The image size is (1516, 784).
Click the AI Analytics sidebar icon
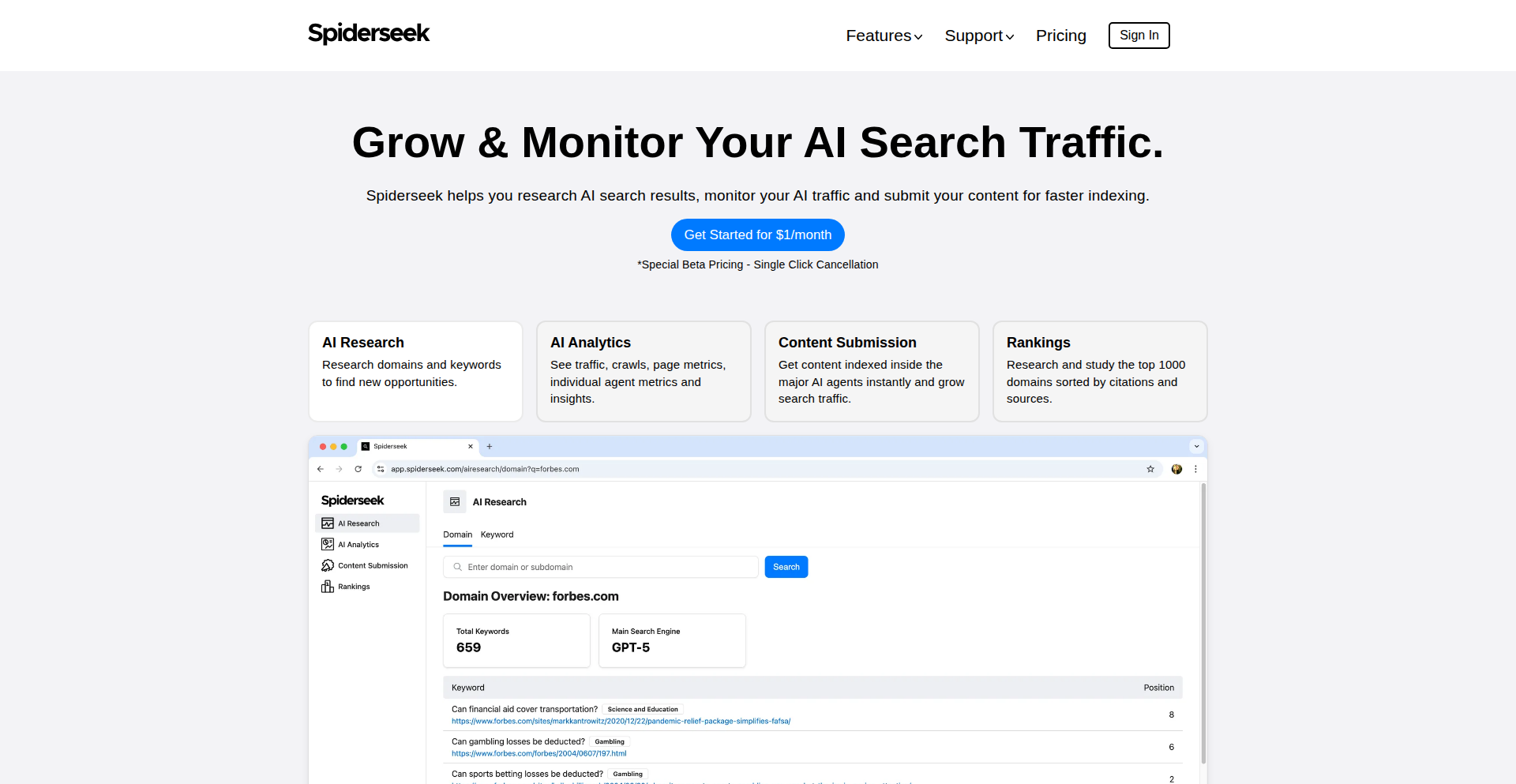(x=328, y=545)
